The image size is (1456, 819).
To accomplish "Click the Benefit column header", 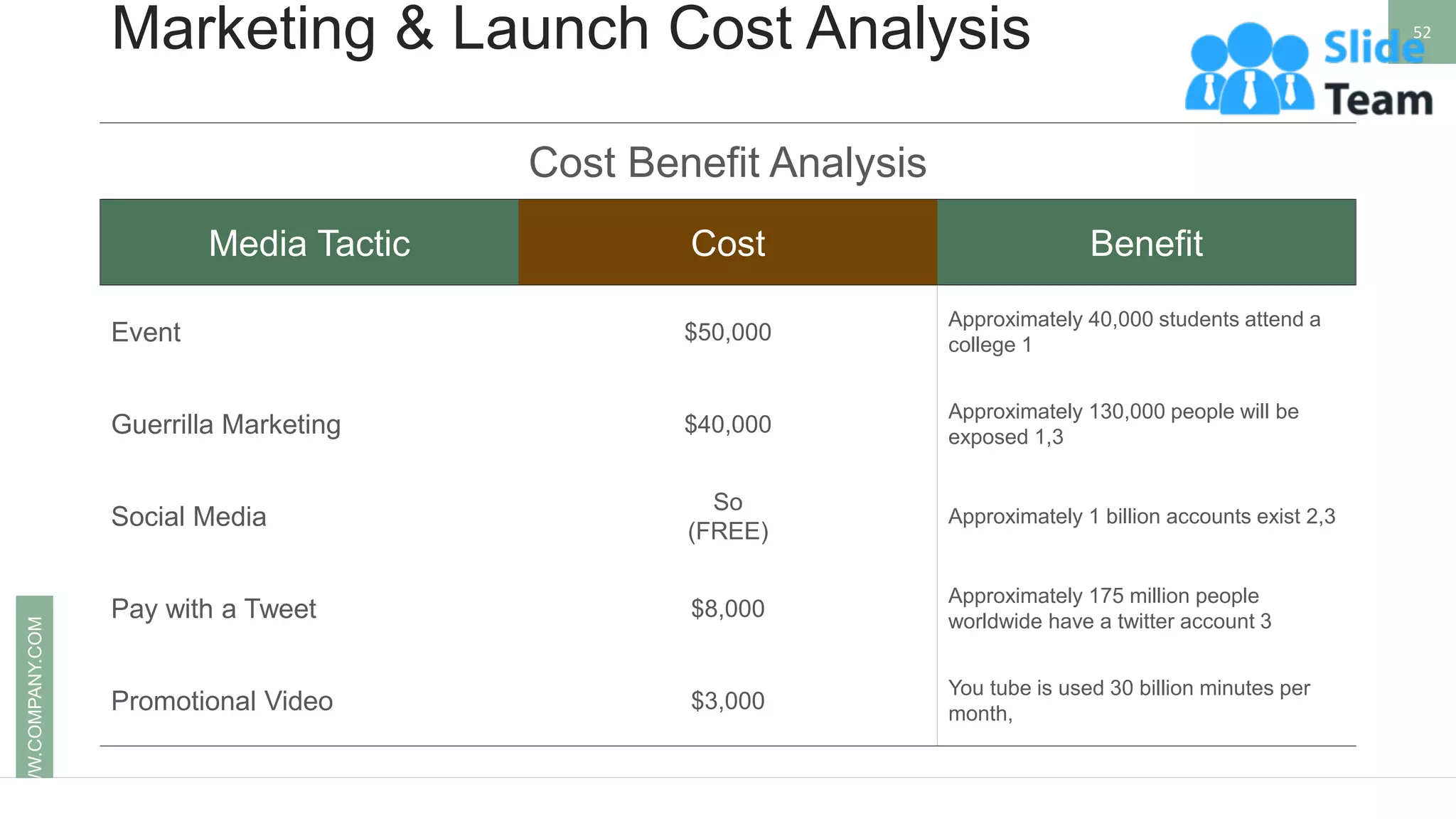I will (1146, 242).
